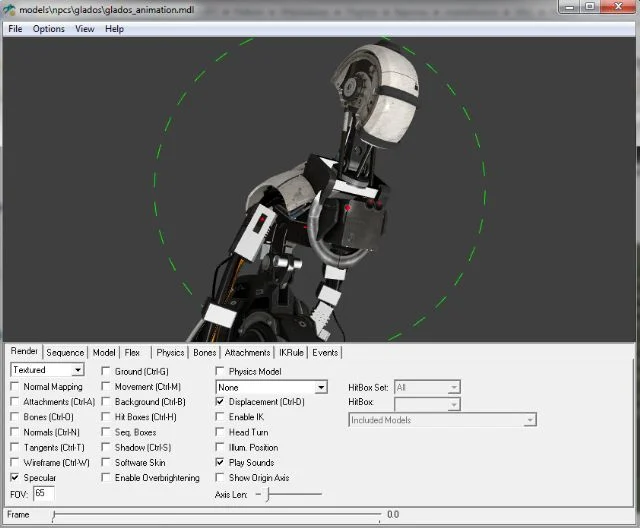Open the Textured render mode dropdown
640x528 pixels.
(x=47, y=370)
